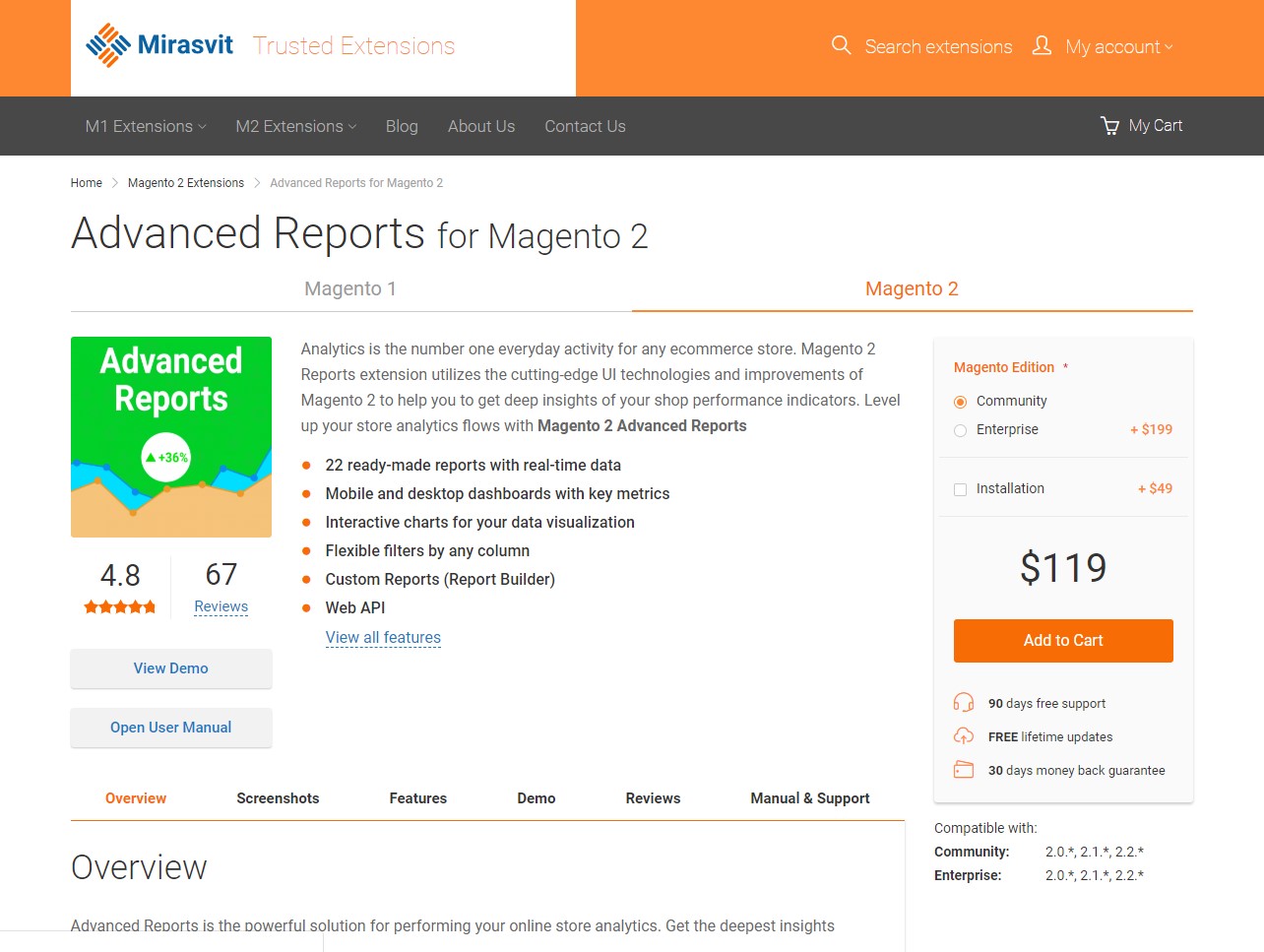
Task: Follow the View all features link
Action: [x=383, y=638]
